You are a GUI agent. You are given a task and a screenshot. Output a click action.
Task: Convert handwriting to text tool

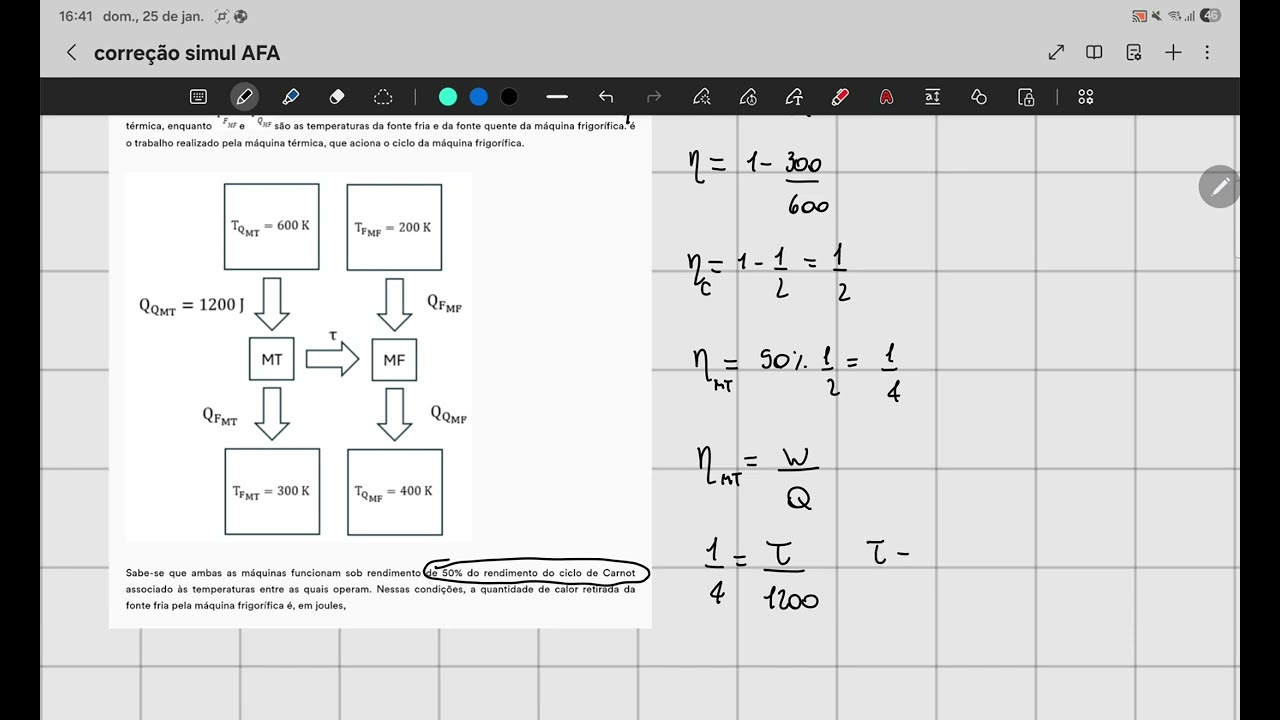(794, 97)
